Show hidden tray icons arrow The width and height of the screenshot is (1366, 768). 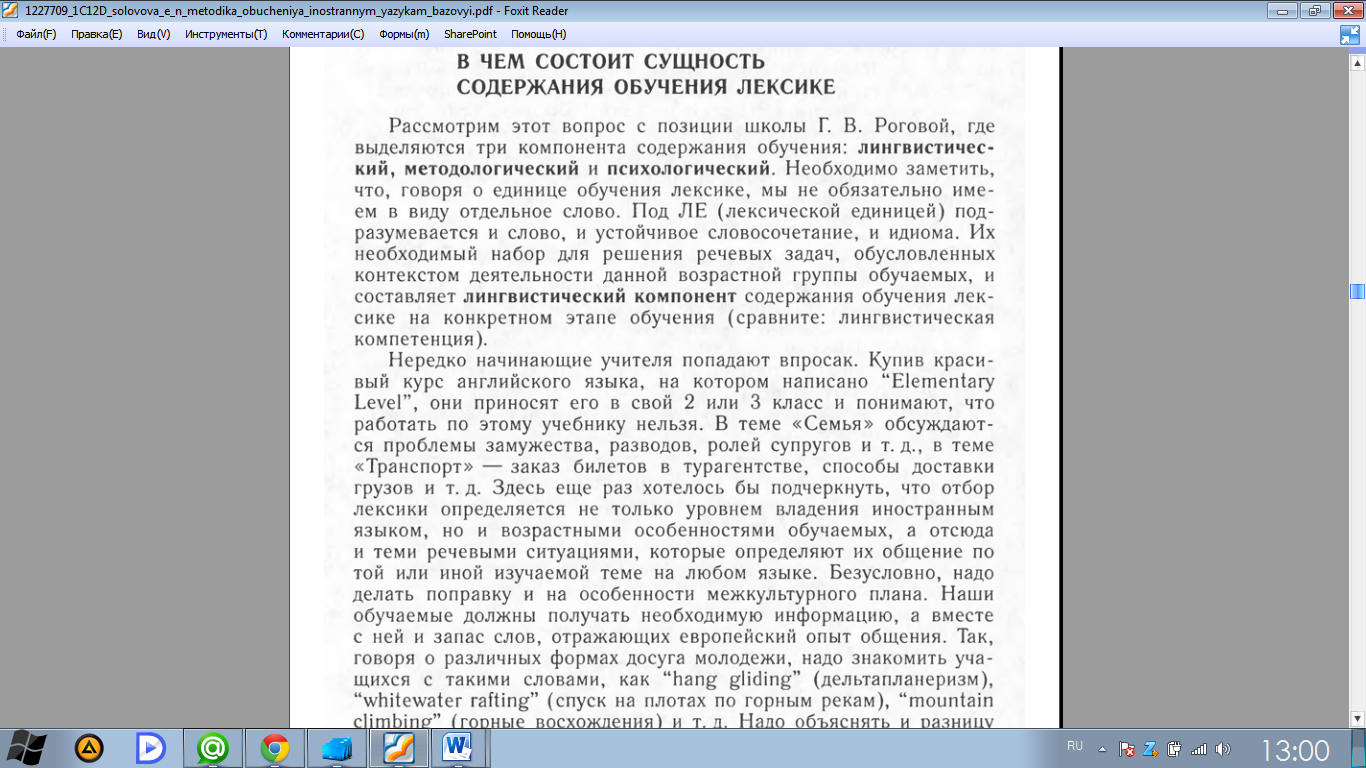click(1102, 748)
